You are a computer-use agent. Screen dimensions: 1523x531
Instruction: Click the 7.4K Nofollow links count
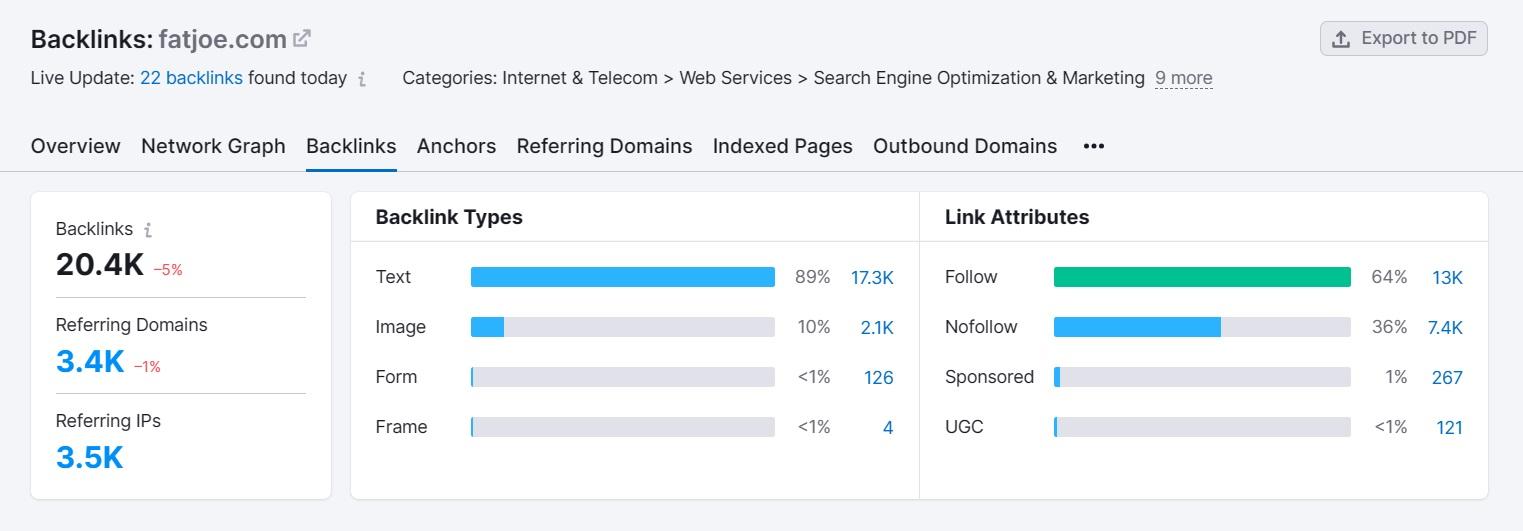point(1444,328)
